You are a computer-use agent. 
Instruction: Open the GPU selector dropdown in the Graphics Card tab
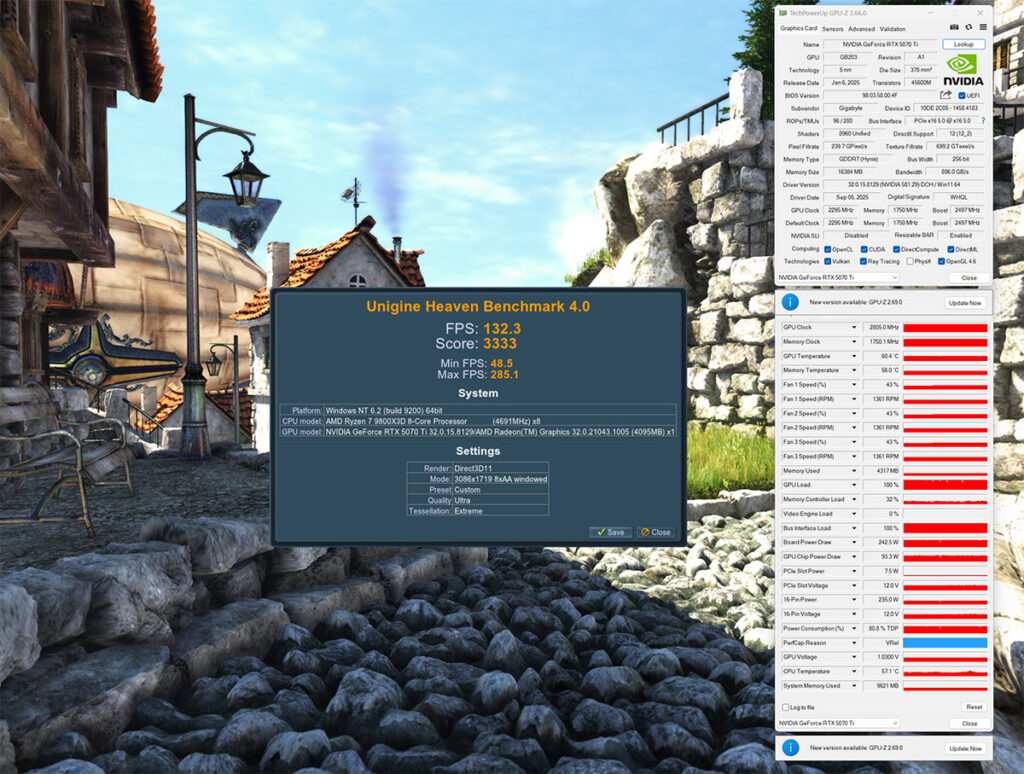838,277
